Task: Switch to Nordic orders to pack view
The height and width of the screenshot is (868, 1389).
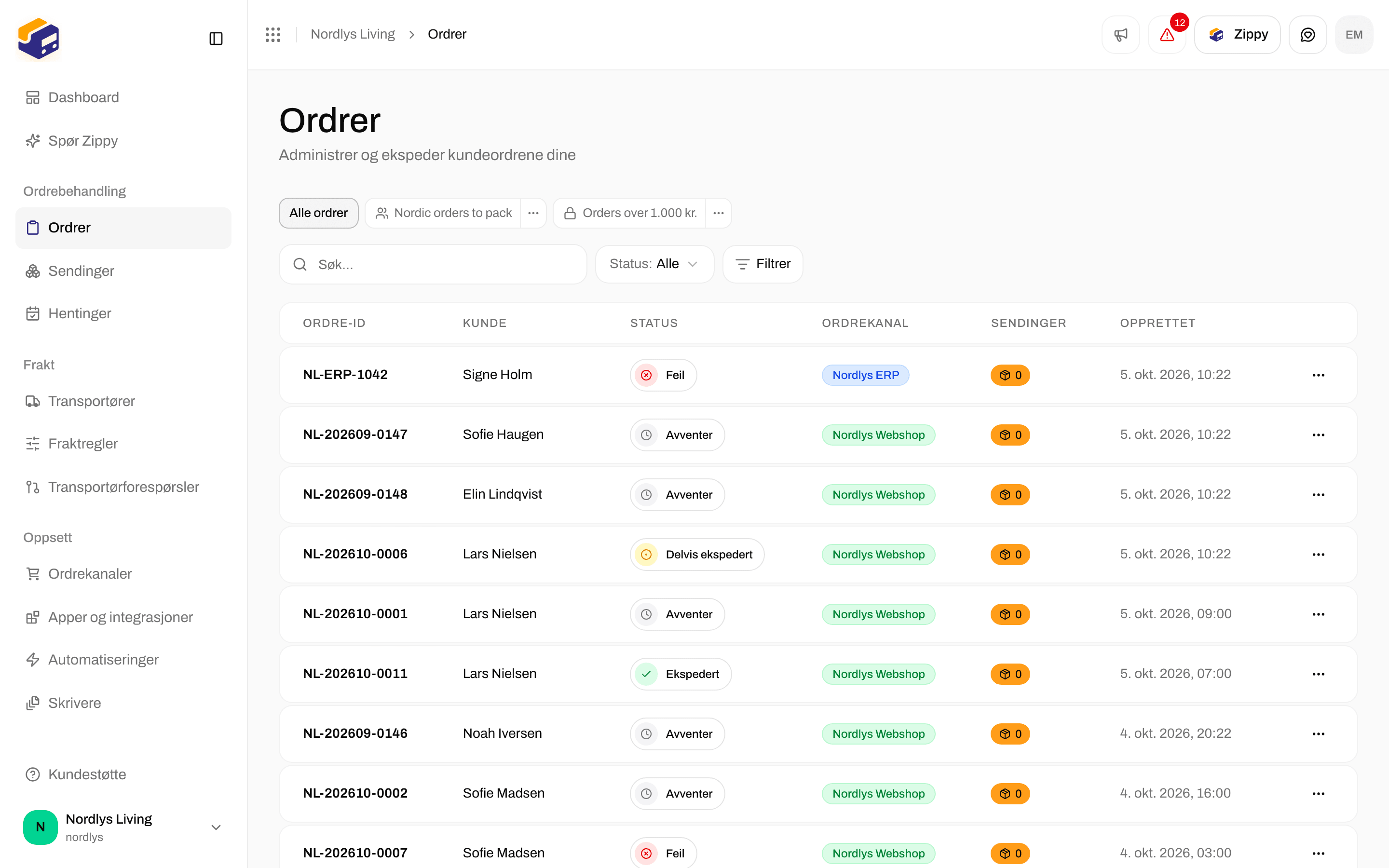Action: pyautogui.click(x=443, y=213)
